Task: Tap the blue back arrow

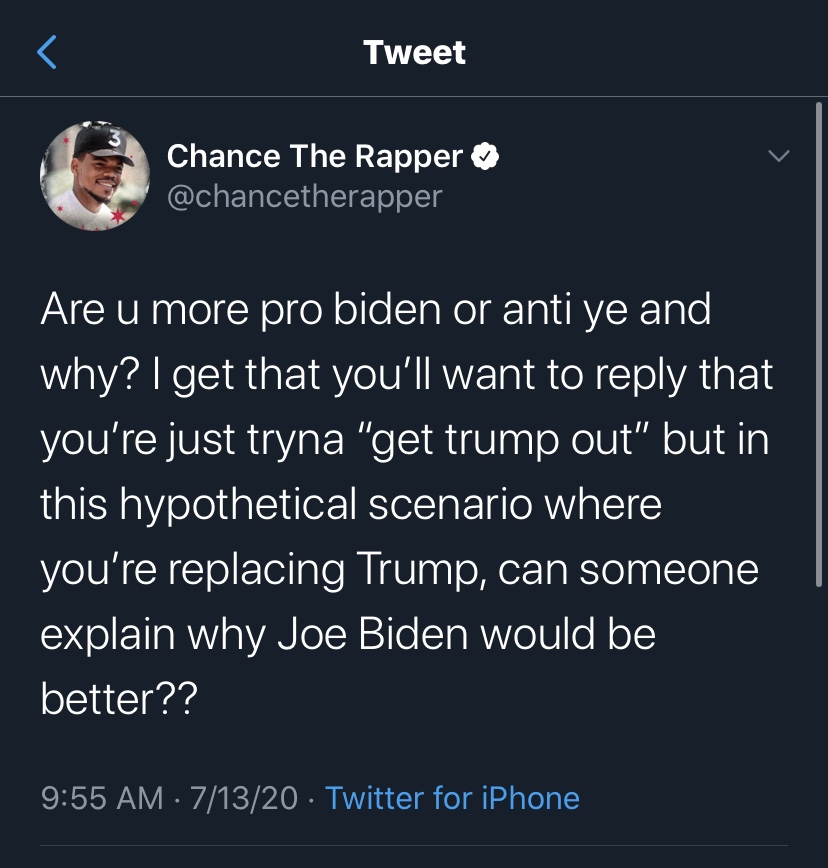Action: (46, 52)
